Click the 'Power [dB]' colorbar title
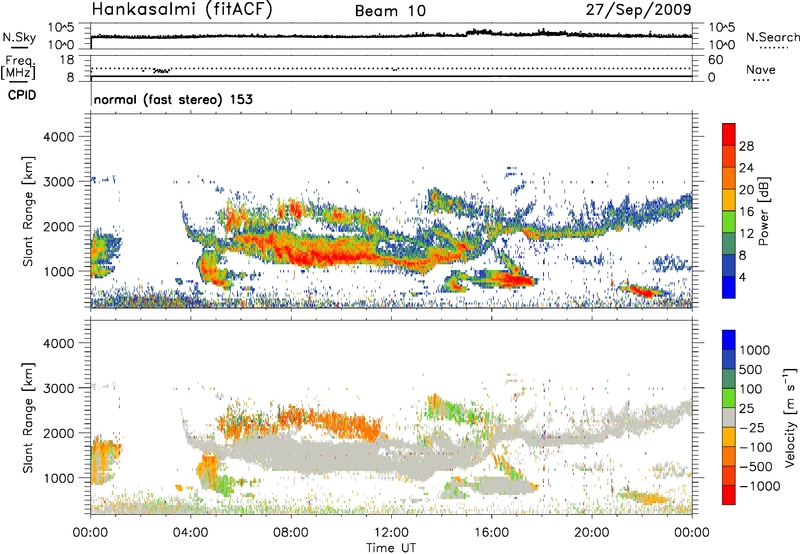 (763, 212)
